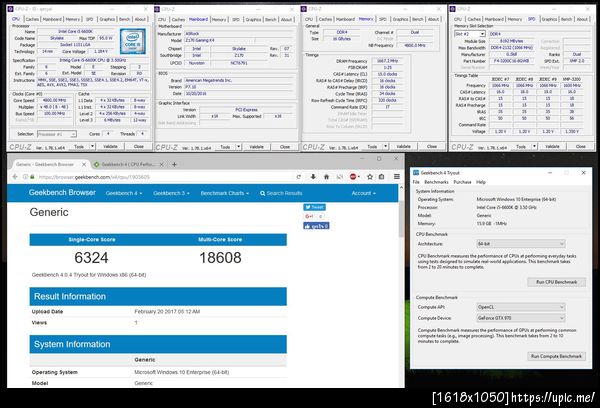Click the Result Information heading

click(x=70, y=296)
